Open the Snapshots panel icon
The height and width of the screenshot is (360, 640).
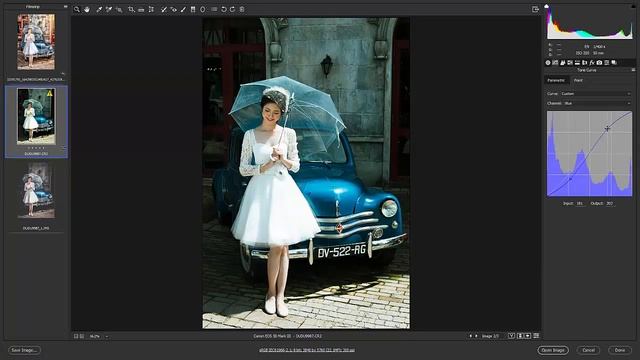[614, 62]
